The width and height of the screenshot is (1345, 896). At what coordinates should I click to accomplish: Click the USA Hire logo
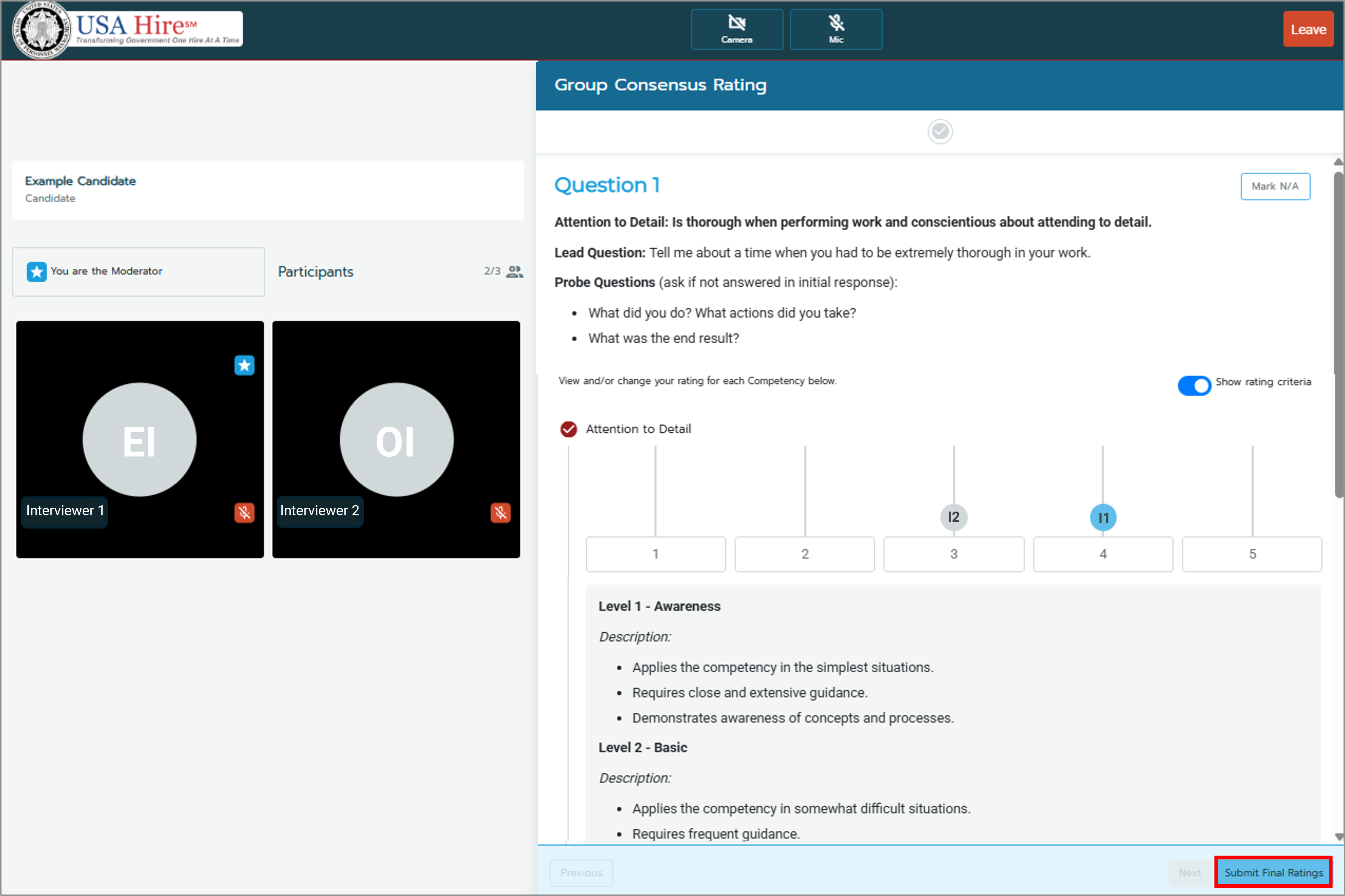coord(128,30)
